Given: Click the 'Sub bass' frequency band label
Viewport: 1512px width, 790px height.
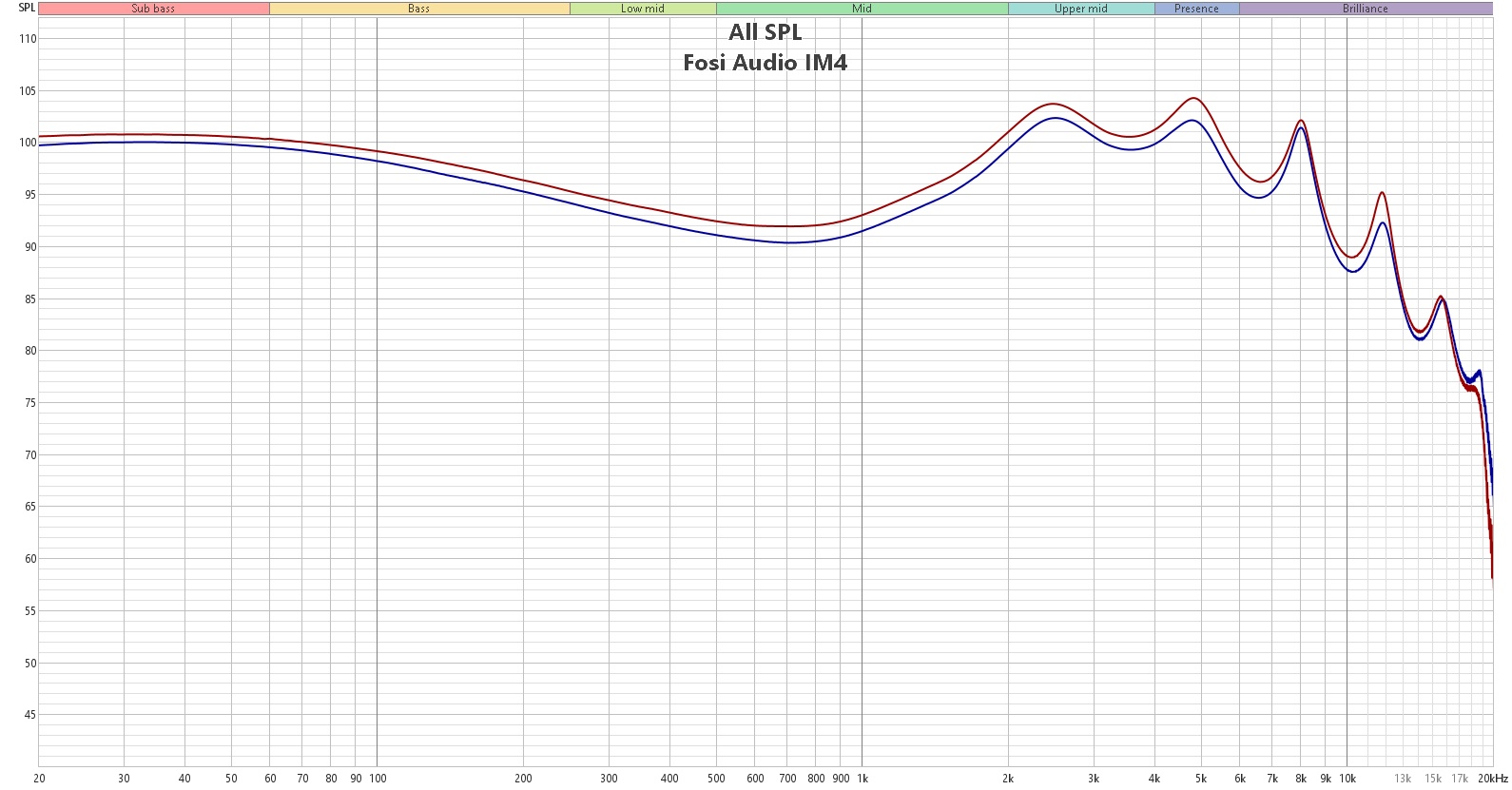Looking at the screenshot, I should click(153, 9).
